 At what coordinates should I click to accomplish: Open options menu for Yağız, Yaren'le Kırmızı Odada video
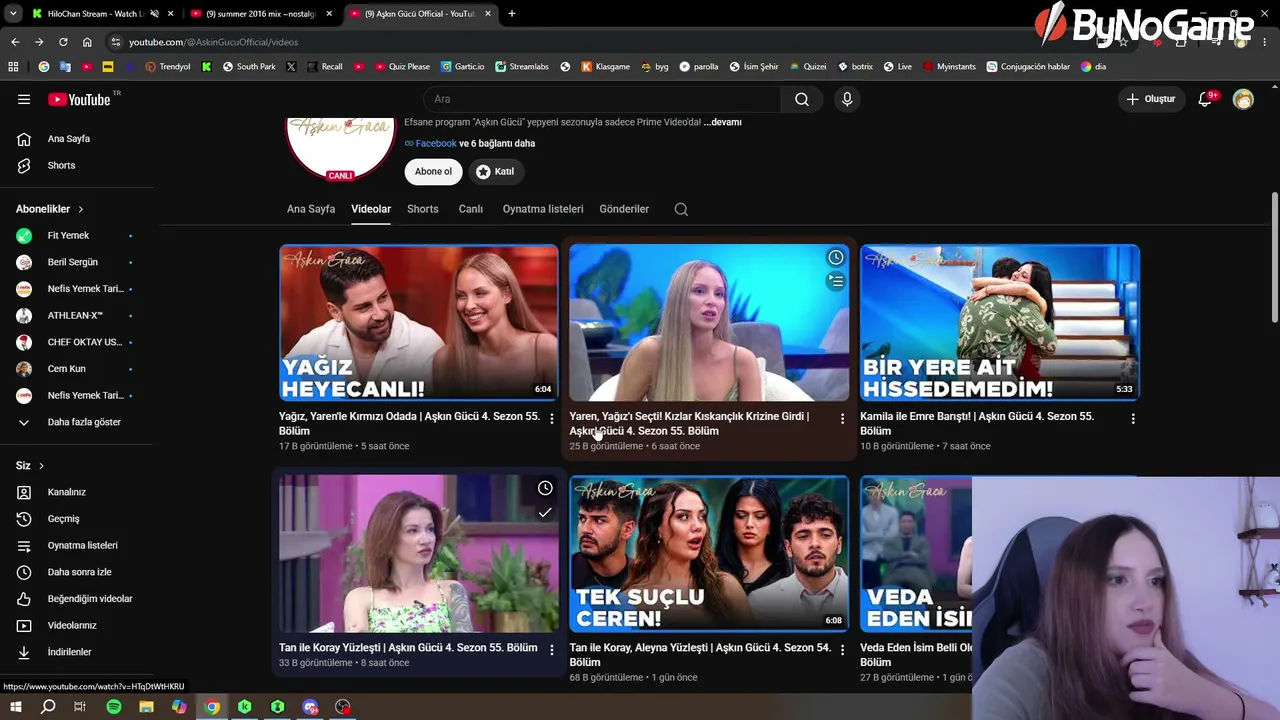551,419
